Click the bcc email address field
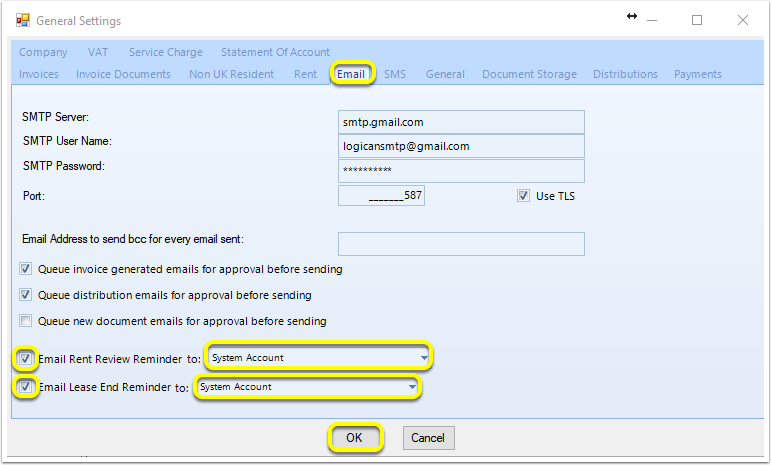Viewport: 771px width, 465px height. tap(461, 244)
